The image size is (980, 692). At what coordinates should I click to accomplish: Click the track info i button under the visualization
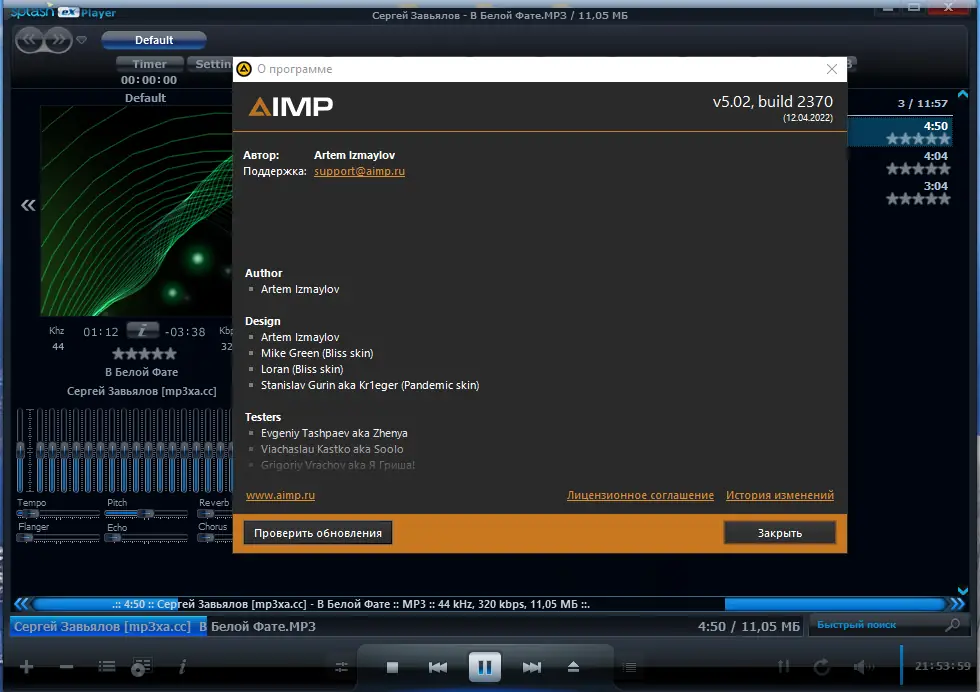(x=142, y=330)
